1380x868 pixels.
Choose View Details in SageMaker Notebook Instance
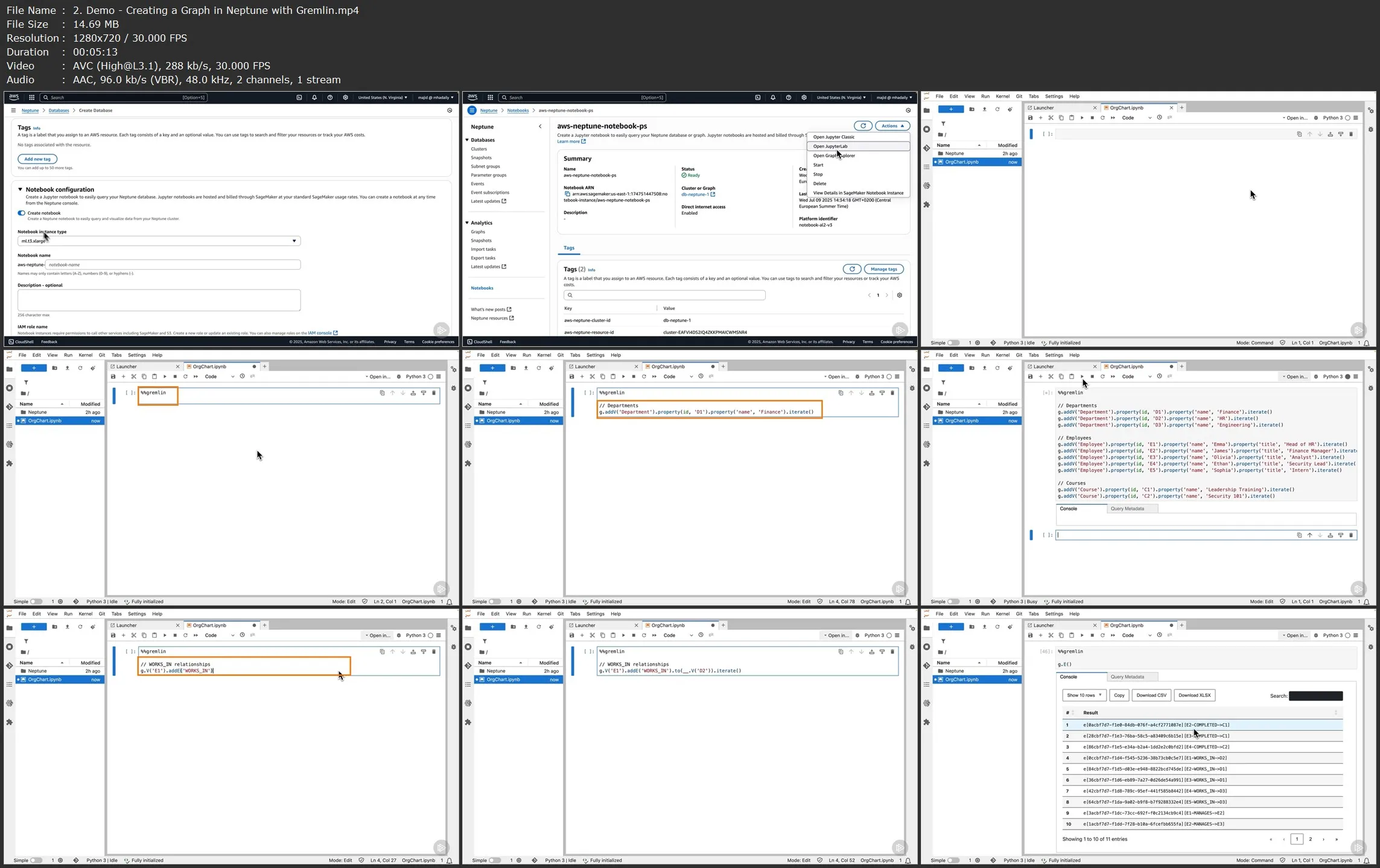click(x=858, y=193)
